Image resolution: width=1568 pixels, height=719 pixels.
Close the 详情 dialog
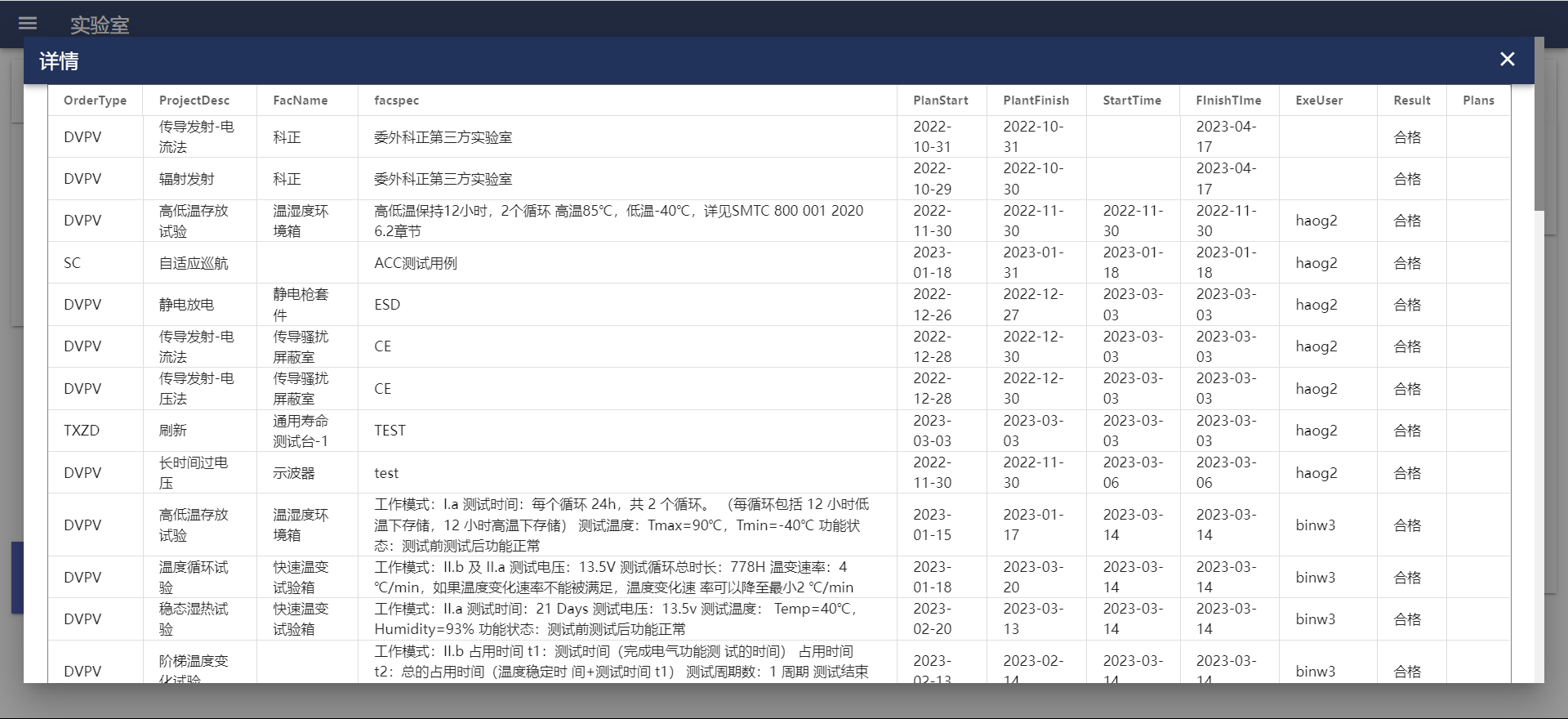click(1507, 59)
